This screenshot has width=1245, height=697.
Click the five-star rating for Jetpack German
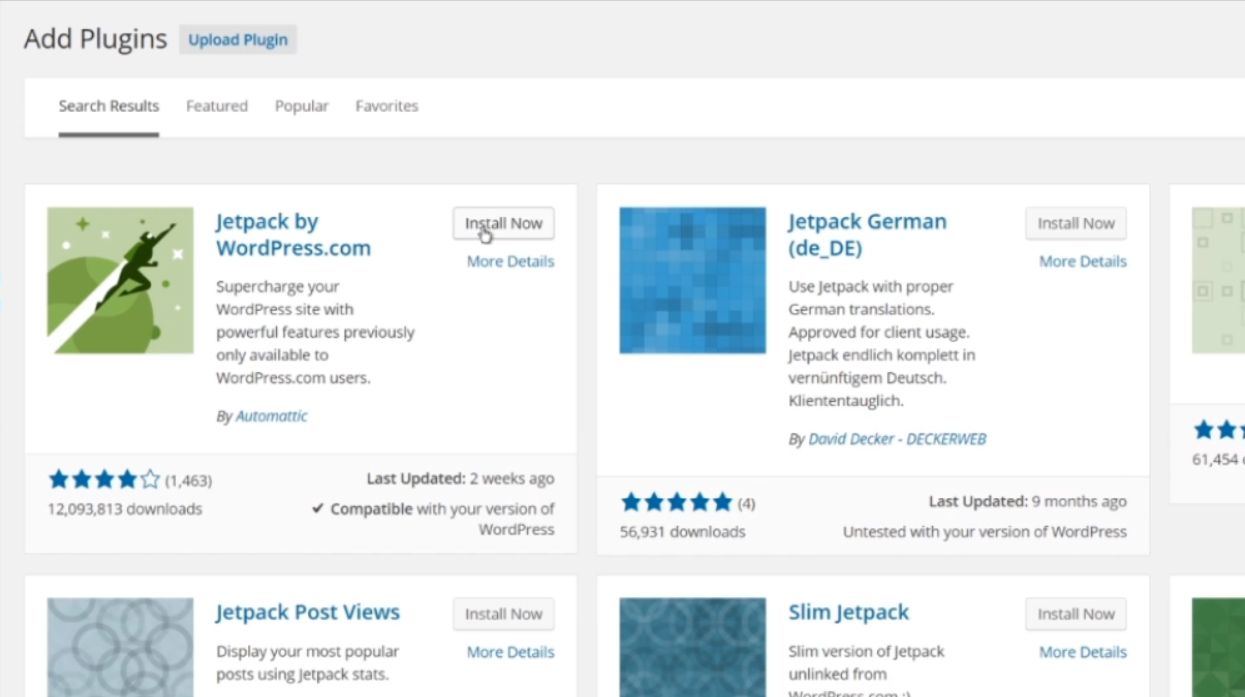tap(677, 502)
